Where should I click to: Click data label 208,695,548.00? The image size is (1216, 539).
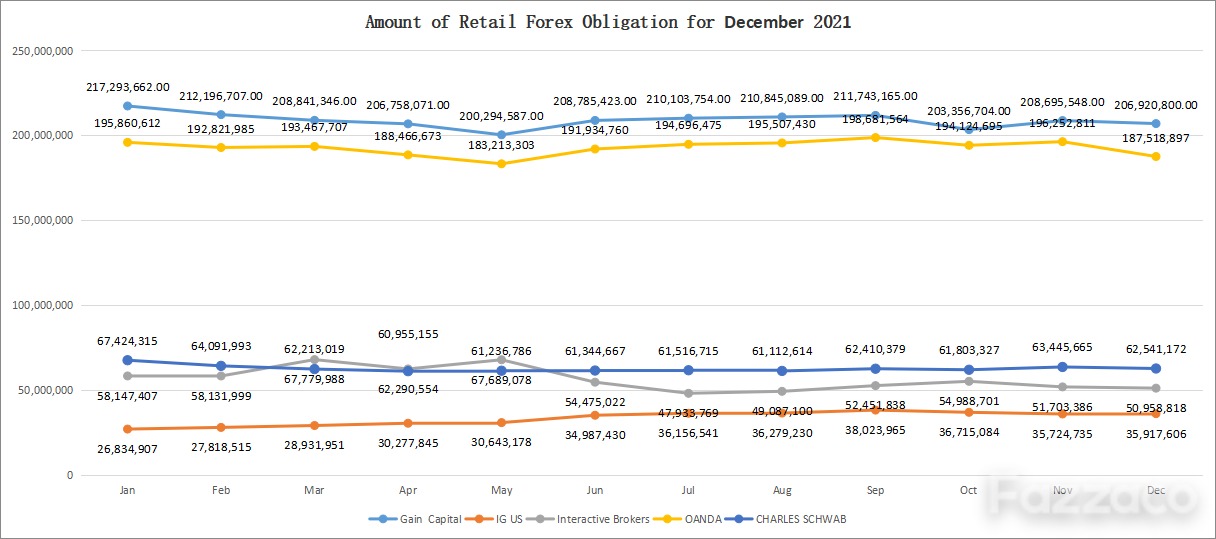(1063, 102)
